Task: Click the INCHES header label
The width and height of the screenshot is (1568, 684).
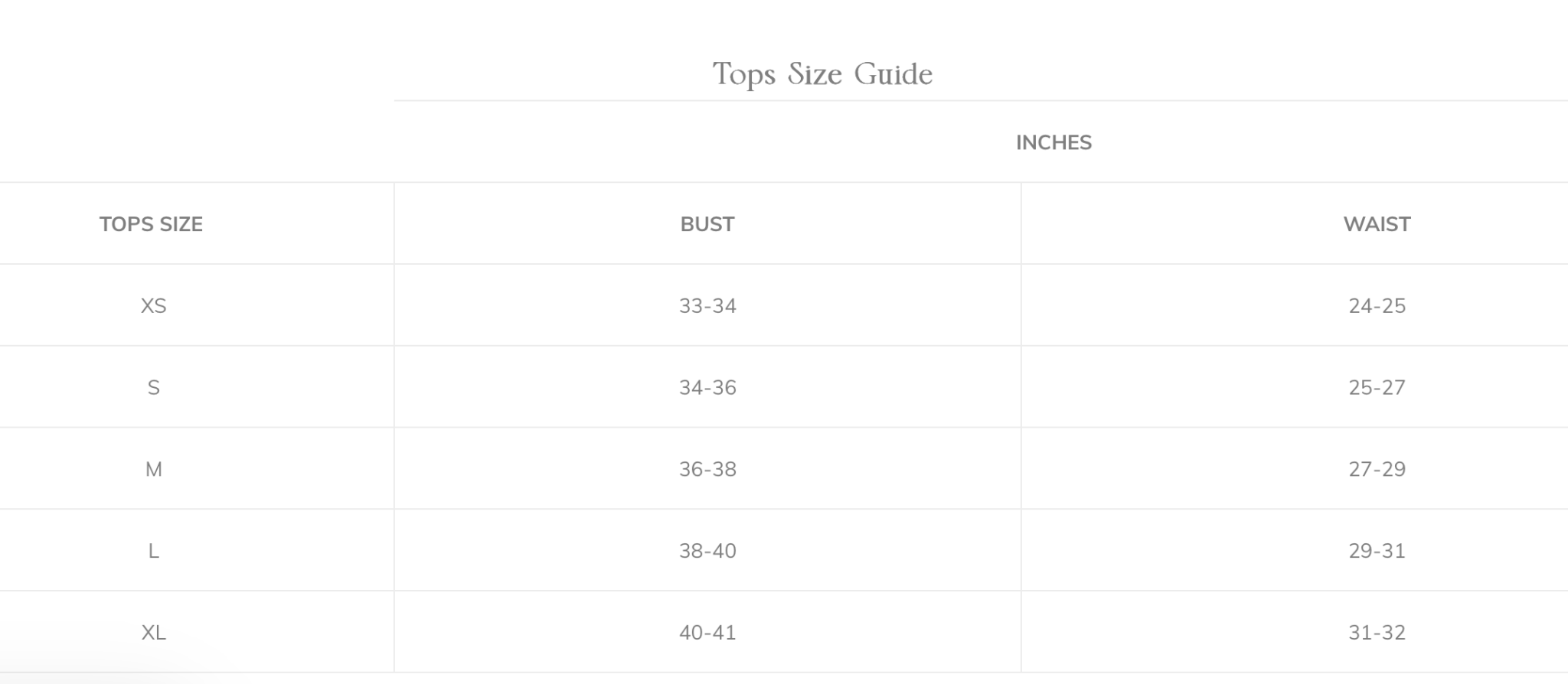Action: coord(1053,142)
